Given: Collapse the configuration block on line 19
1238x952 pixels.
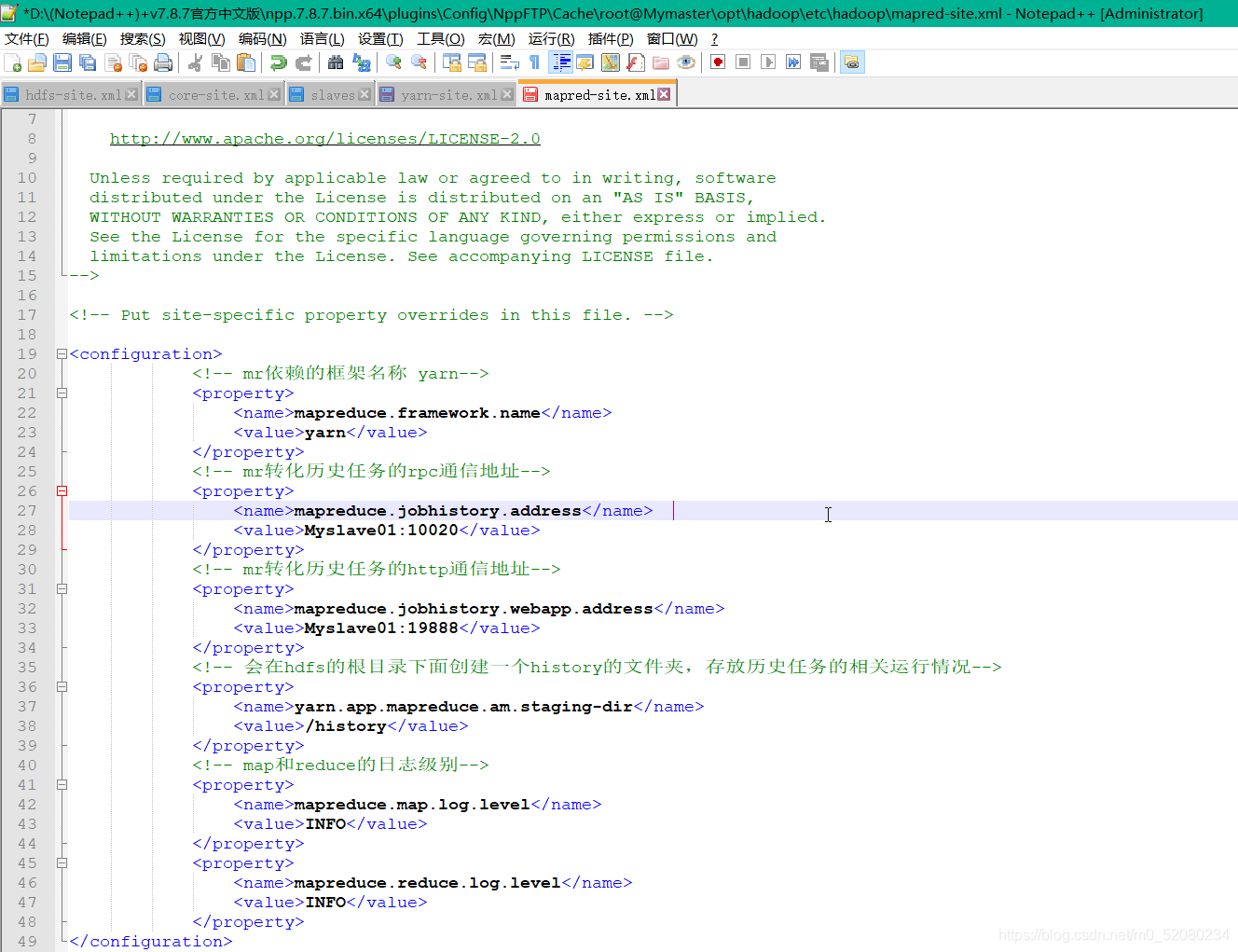Looking at the screenshot, I should 62,354.
